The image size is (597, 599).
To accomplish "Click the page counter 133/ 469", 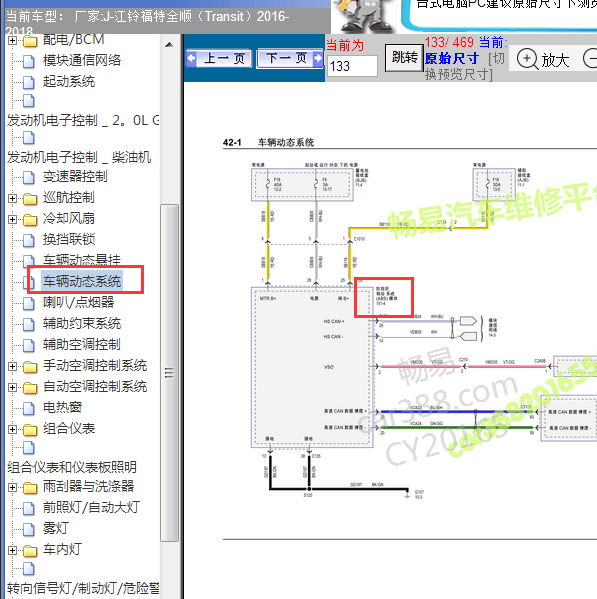I will (x=449, y=42).
